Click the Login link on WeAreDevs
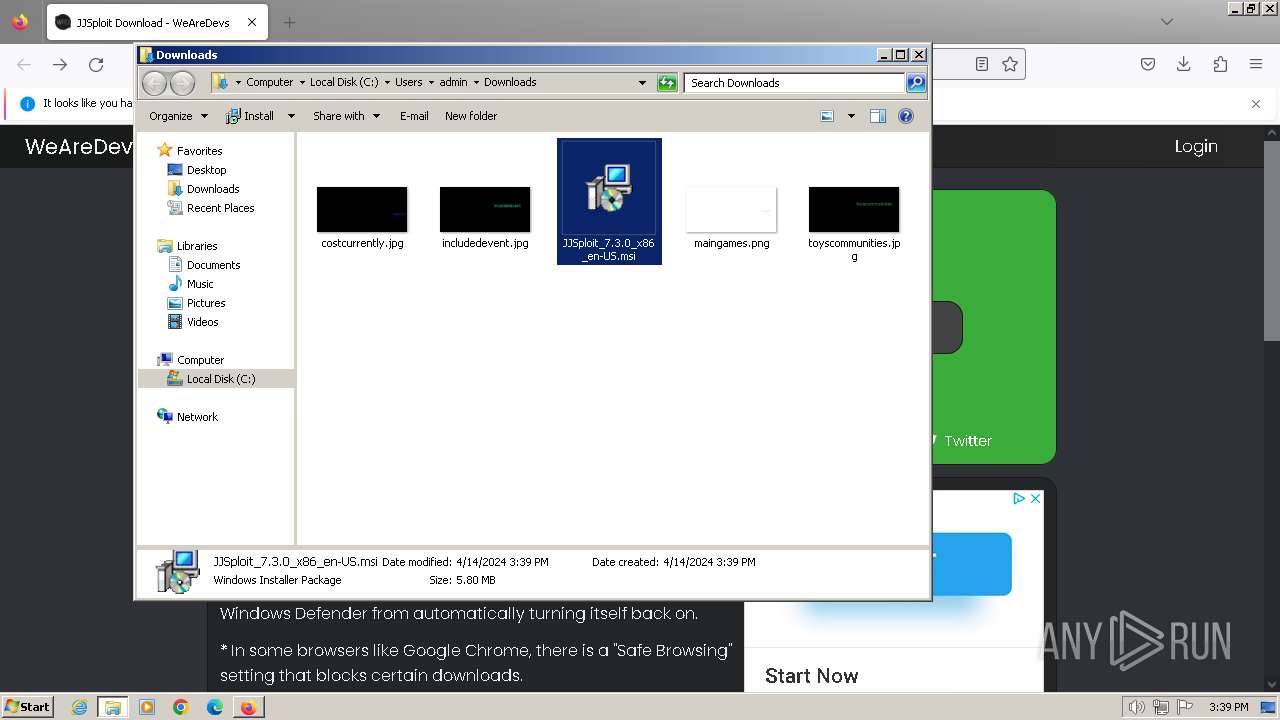The width and height of the screenshot is (1280, 720). tap(1196, 146)
